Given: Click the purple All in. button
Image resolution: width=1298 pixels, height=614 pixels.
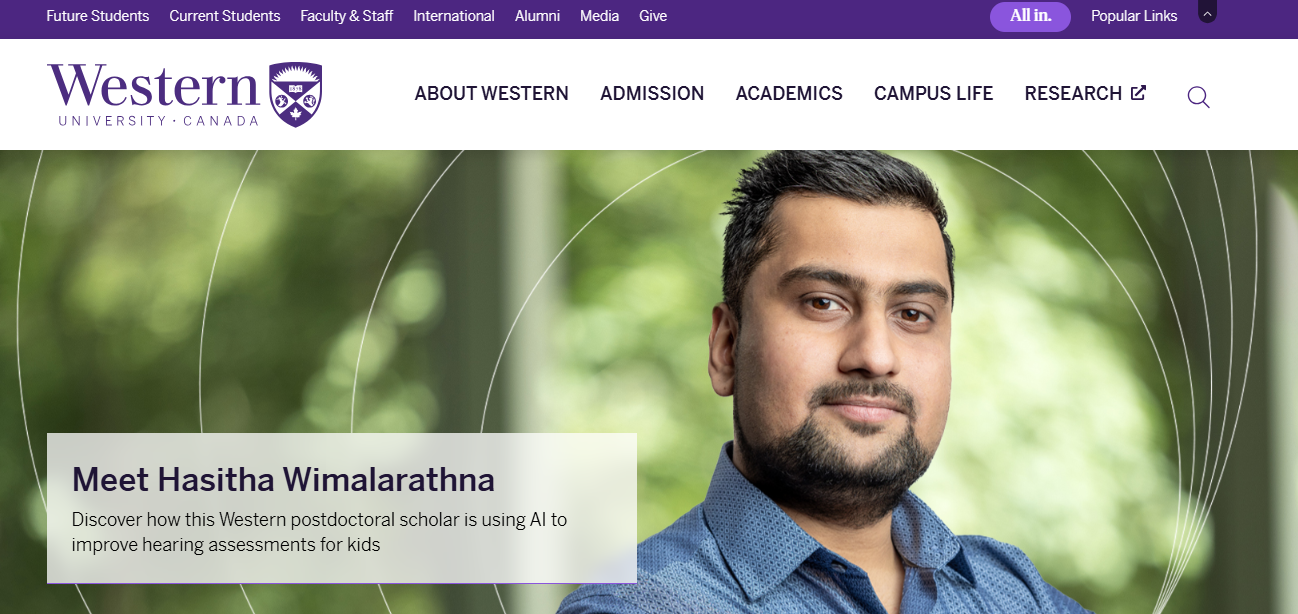Looking at the screenshot, I should 1030,16.
